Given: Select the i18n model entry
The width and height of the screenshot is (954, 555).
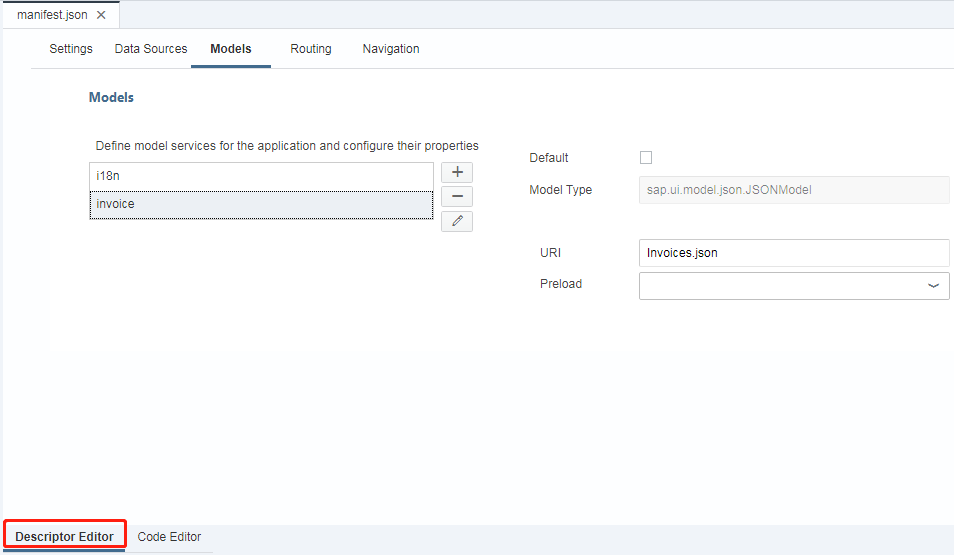Looking at the screenshot, I should pos(261,175).
